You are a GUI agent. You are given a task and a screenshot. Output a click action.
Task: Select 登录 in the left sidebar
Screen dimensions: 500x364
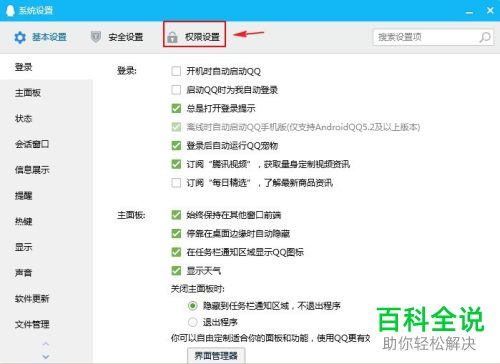coord(46,67)
